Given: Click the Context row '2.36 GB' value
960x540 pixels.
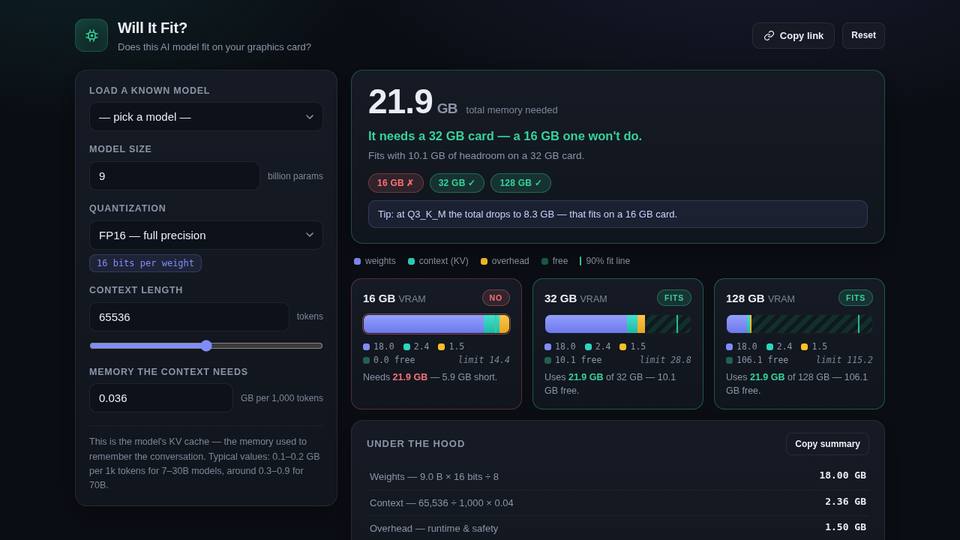Looking at the screenshot, I should [x=845, y=502].
